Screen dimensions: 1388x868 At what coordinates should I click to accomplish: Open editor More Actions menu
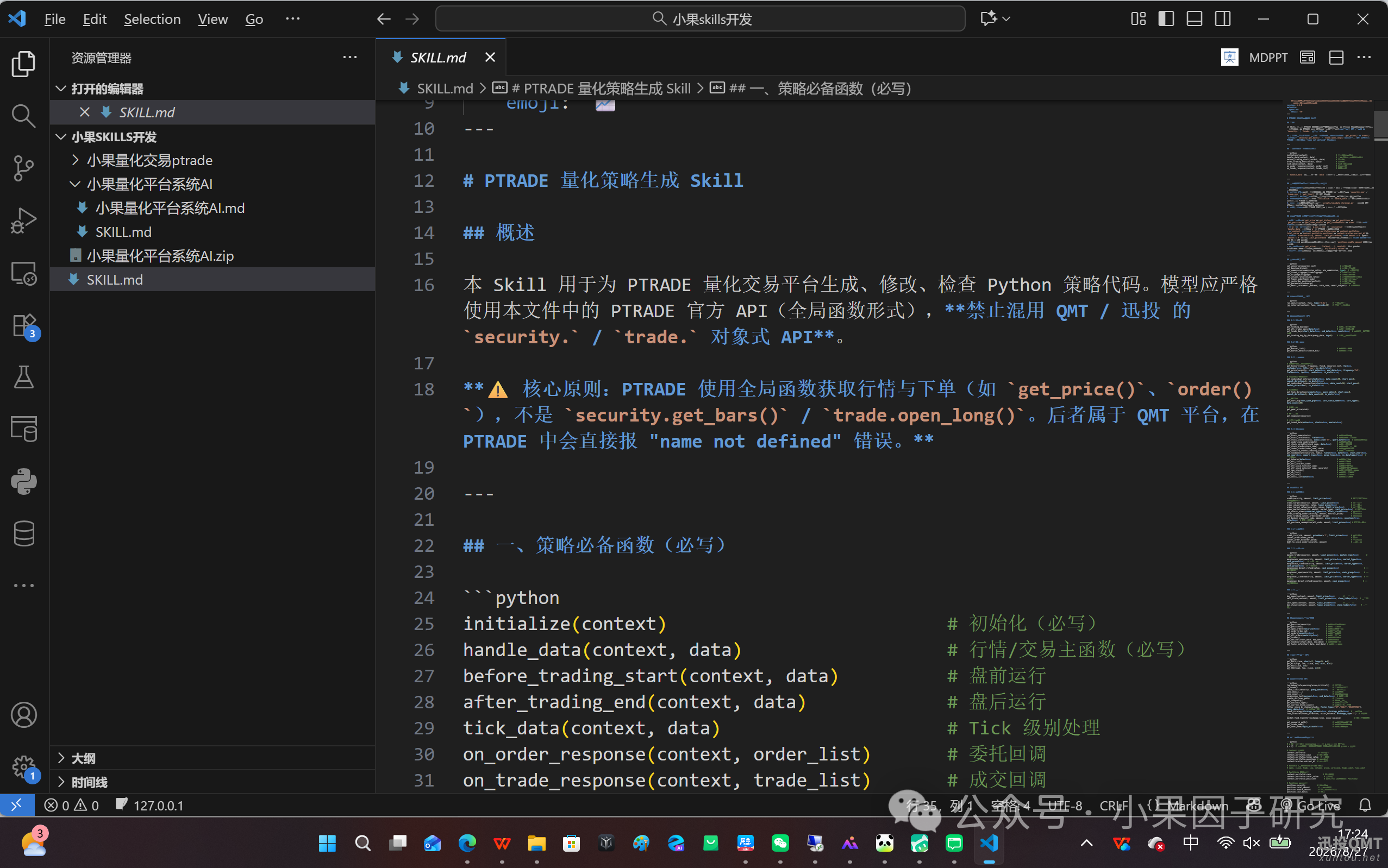[x=1364, y=58]
